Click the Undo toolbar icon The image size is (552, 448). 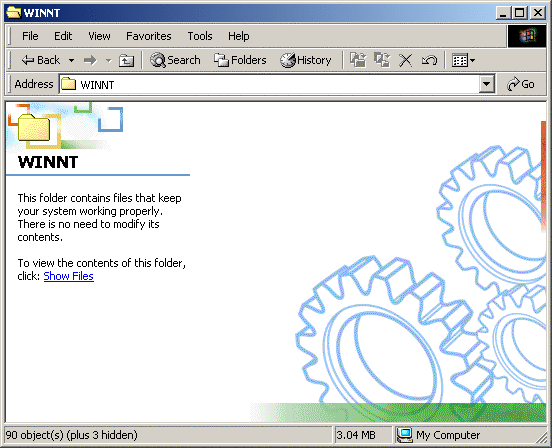(x=429, y=60)
